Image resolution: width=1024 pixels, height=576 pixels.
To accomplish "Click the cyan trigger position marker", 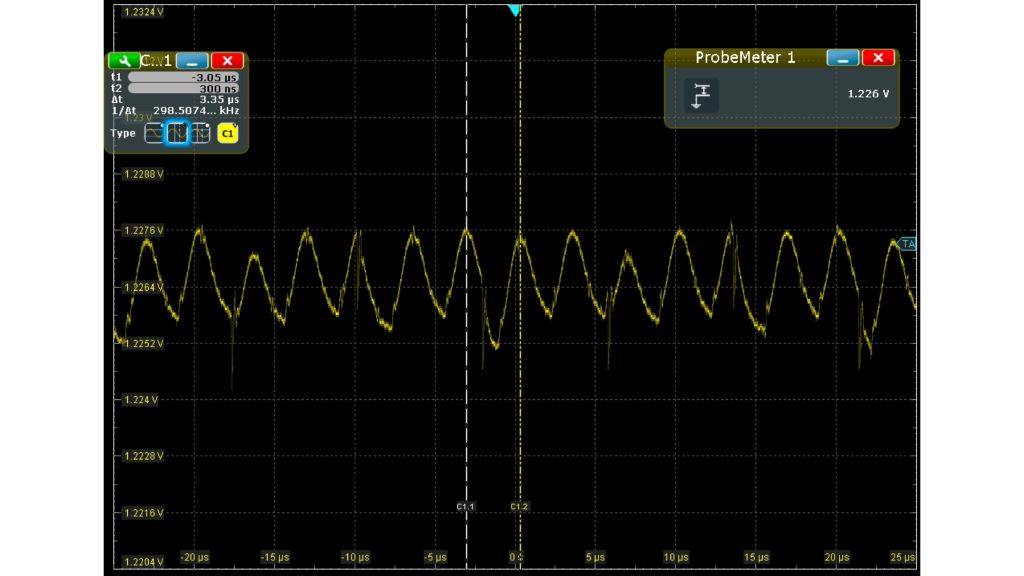I will [x=513, y=10].
